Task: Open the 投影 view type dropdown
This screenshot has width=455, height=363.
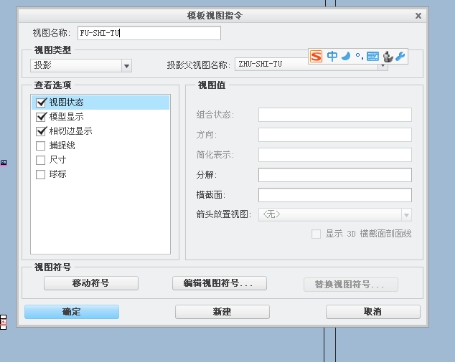Action: 126,66
